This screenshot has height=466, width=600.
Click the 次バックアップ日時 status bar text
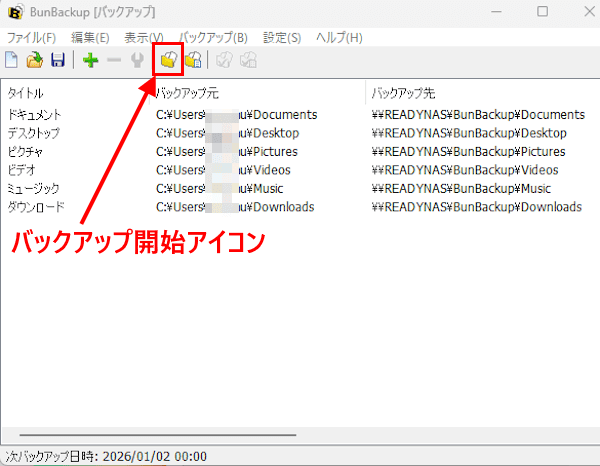(106, 456)
